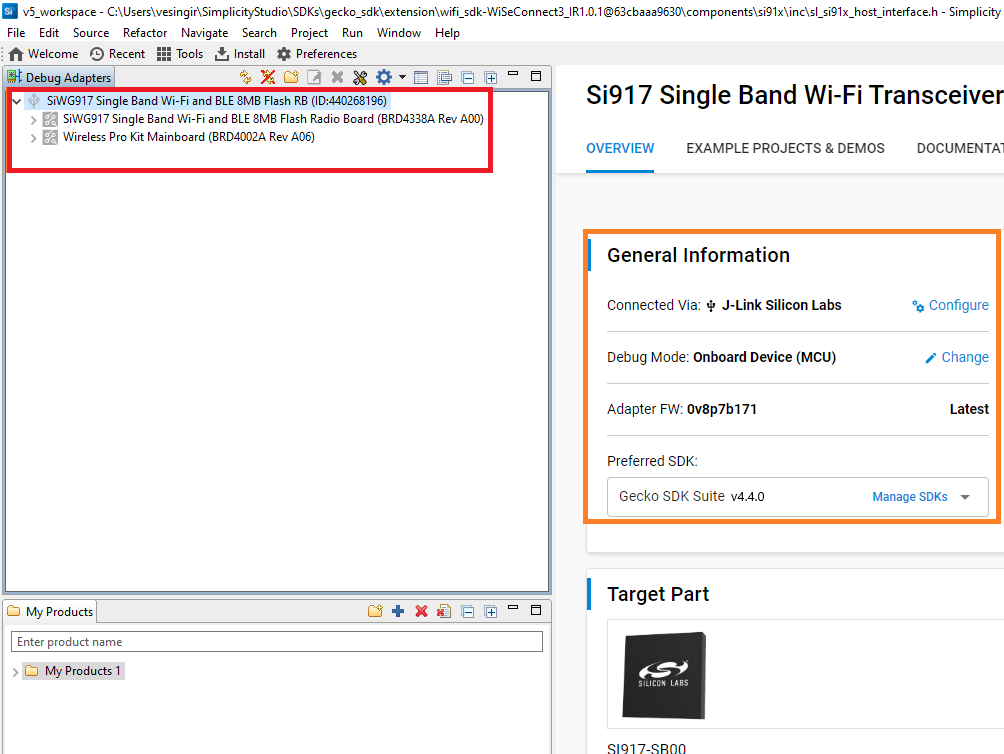Expand all items in My Products panel
This screenshot has height=754, width=1004.
point(490,611)
